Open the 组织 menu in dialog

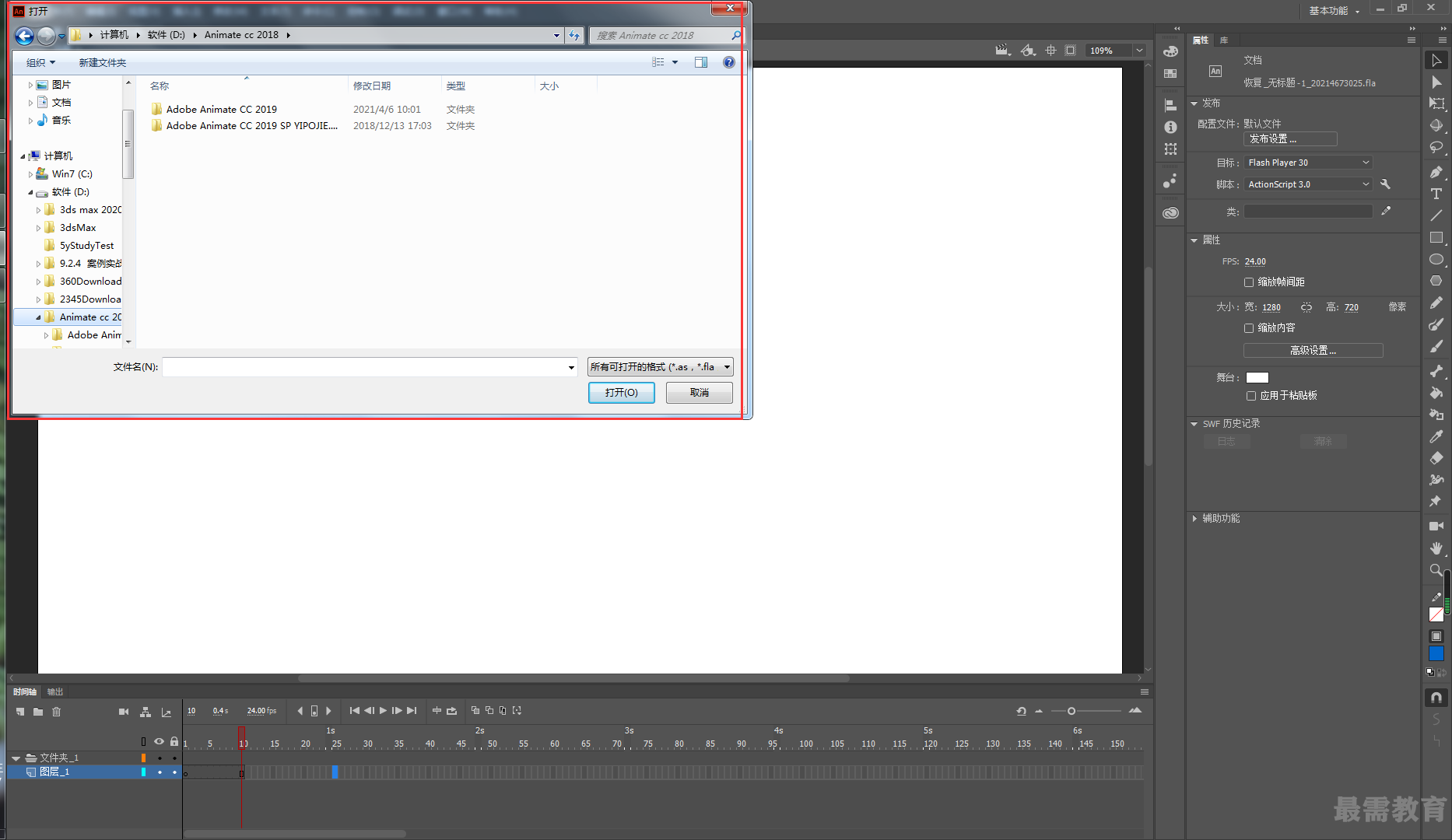tap(40, 63)
